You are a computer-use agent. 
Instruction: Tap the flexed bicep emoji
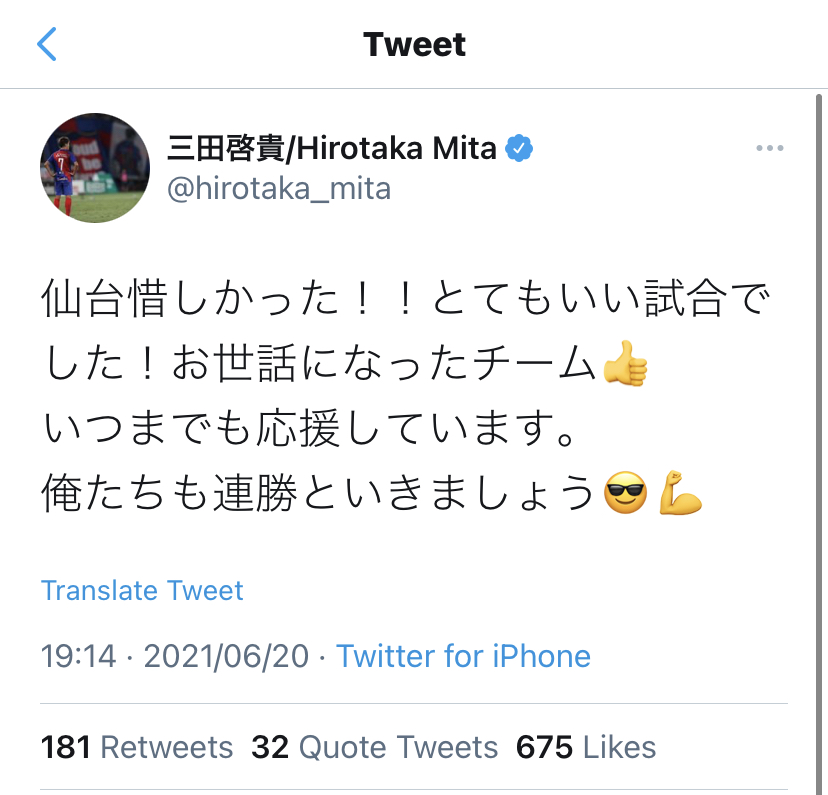click(x=681, y=494)
